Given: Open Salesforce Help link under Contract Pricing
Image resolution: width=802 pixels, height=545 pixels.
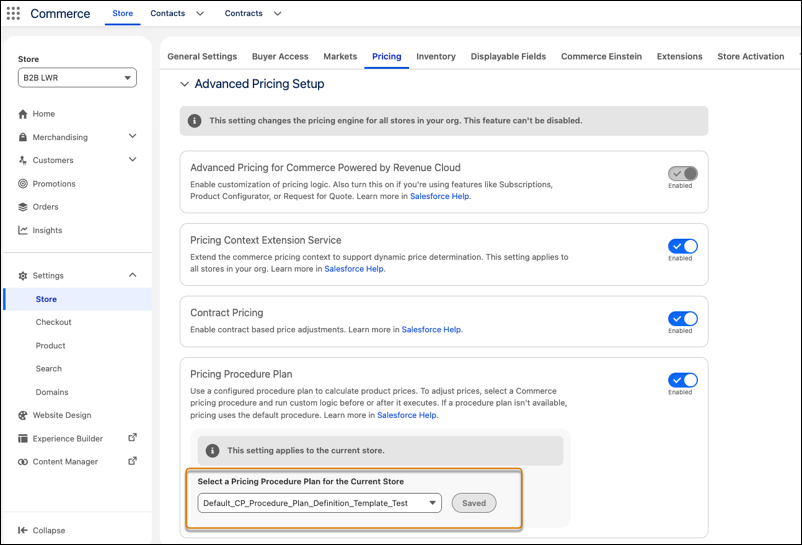Looking at the screenshot, I should tap(431, 330).
